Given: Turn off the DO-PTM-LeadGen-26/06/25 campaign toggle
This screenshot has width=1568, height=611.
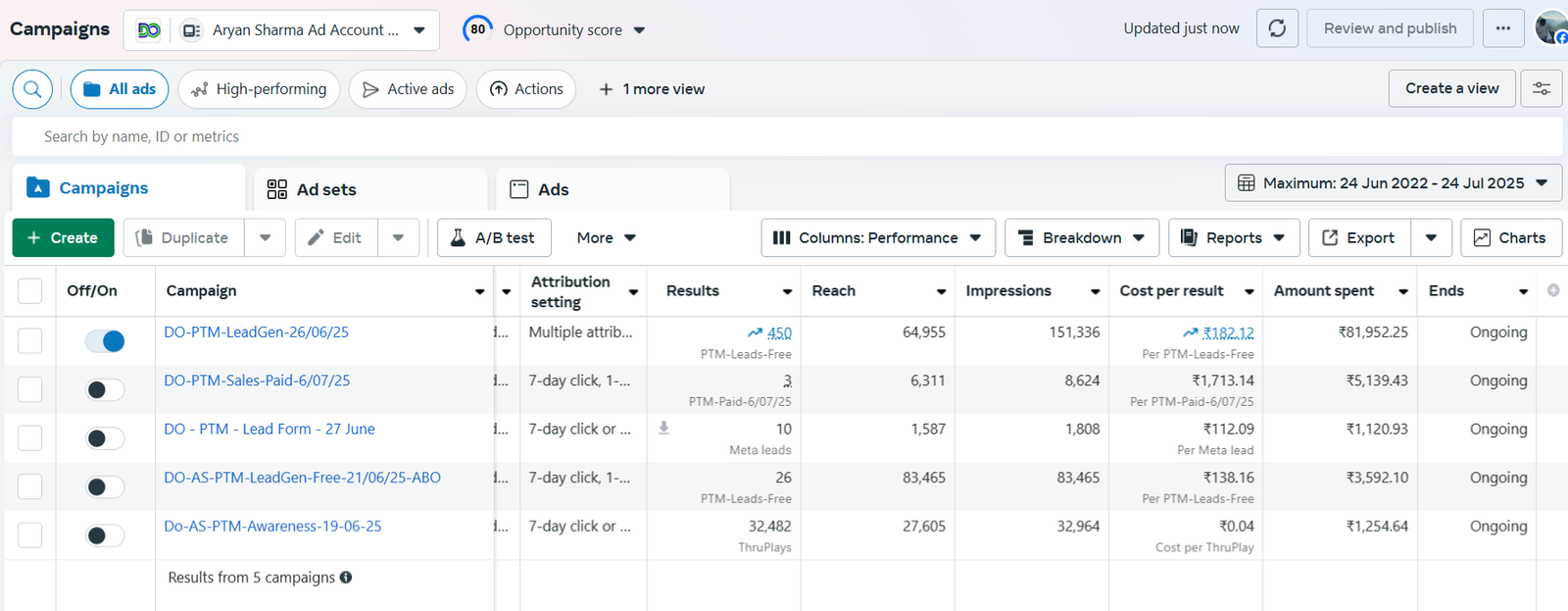Looking at the screenshot, I should click(x=105, y=341).
